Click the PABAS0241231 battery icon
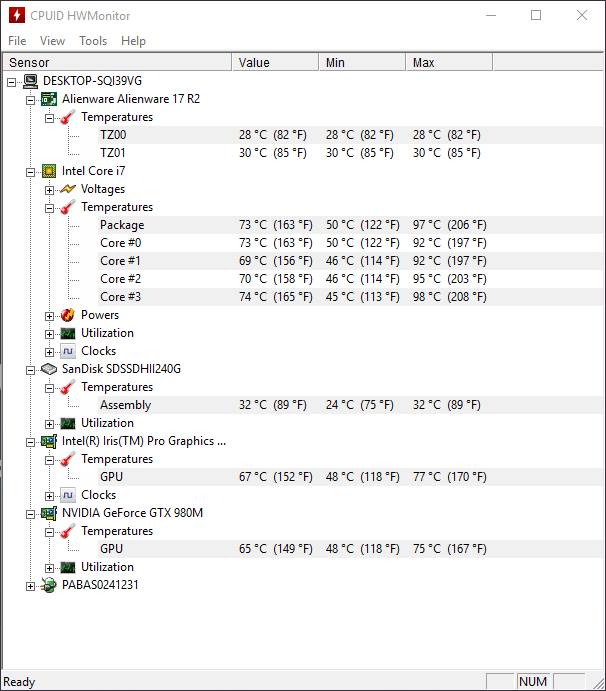This screenshot has width=606, height=691. 49,585
